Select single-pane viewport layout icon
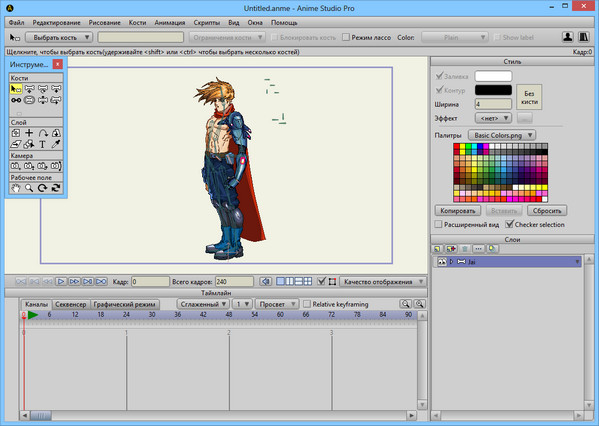 280,282
